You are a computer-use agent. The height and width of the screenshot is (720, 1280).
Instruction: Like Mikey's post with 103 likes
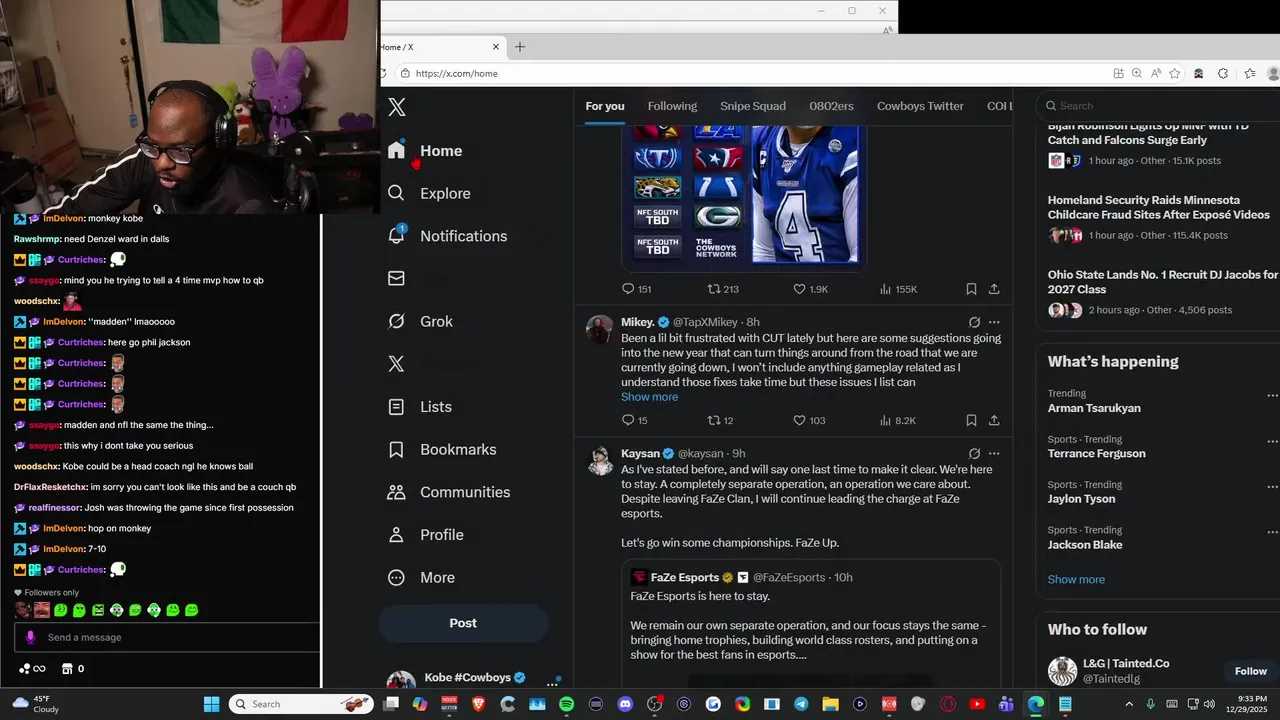click(x=809, y=421)
